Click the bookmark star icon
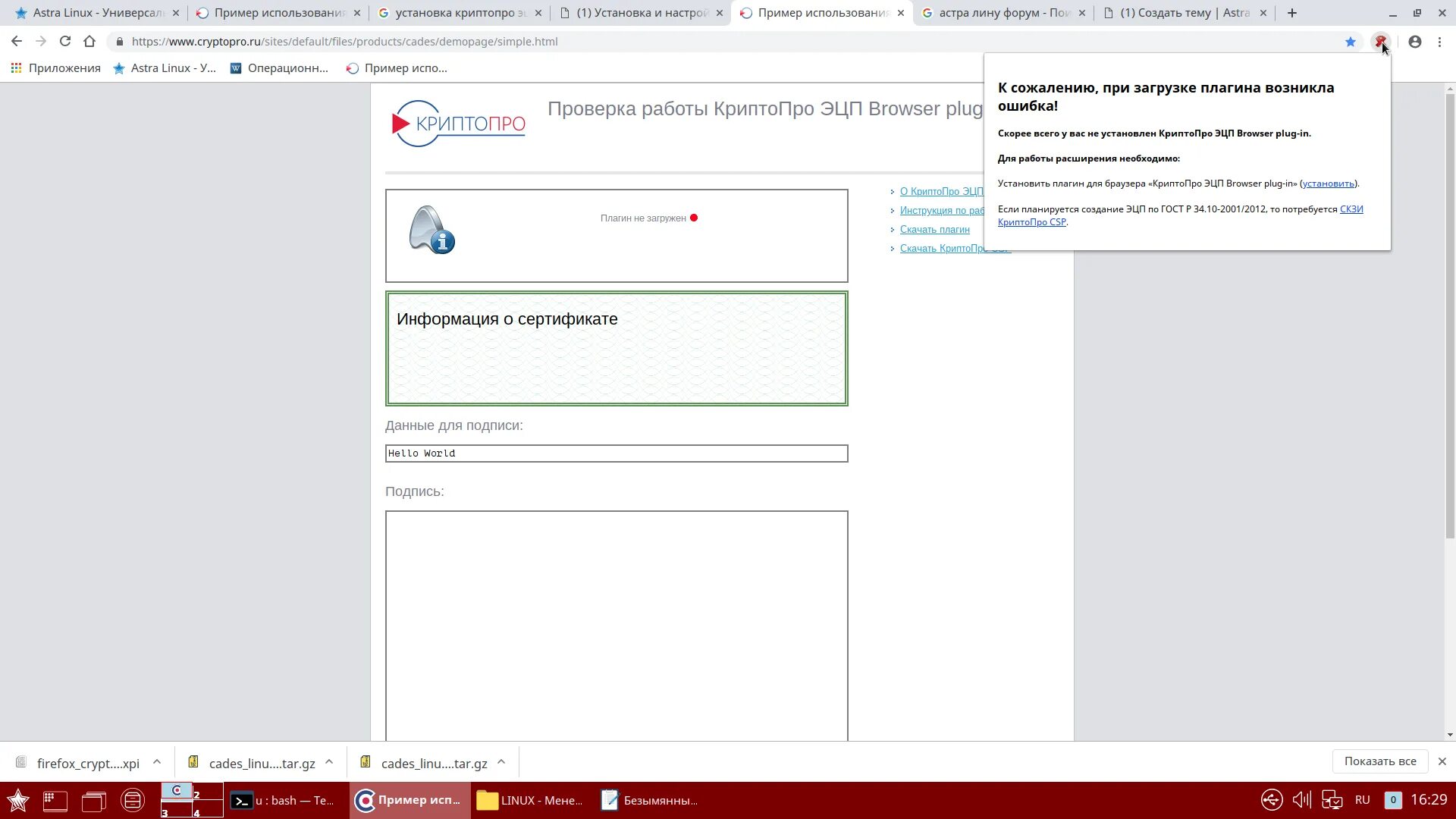This screenshot has width=1456, height=819. point(1351,42)
